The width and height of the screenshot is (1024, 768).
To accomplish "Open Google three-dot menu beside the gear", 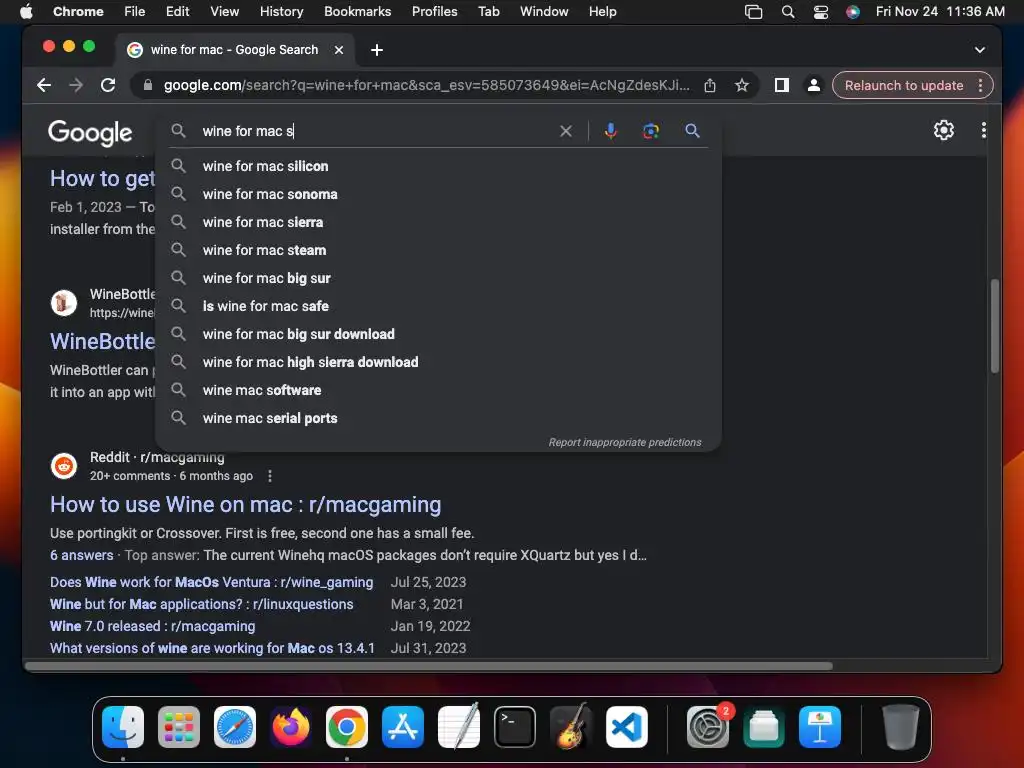I will pyautogui.click(x=984, y=130).
